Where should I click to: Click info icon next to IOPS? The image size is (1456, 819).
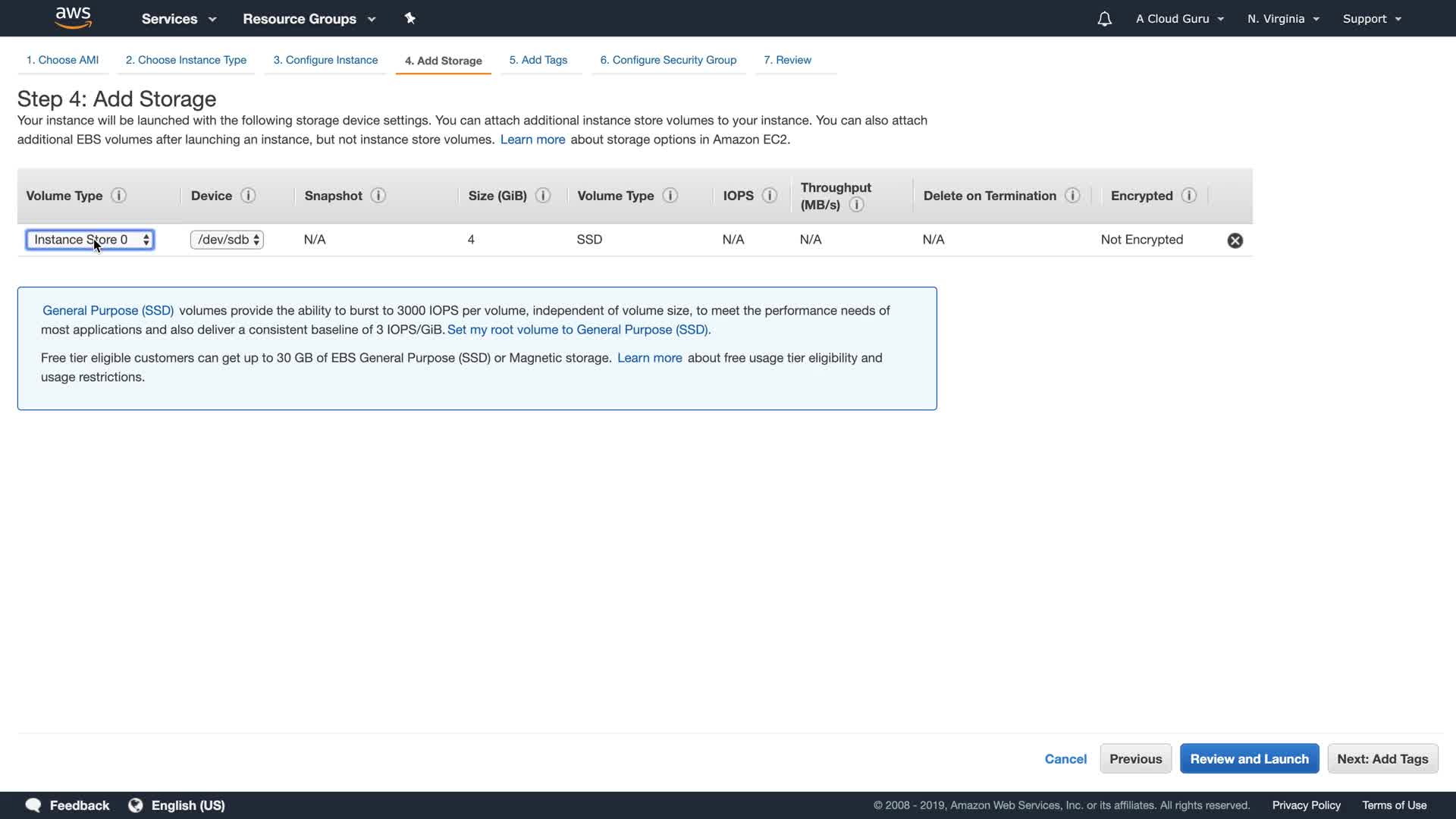pos(770,196)
